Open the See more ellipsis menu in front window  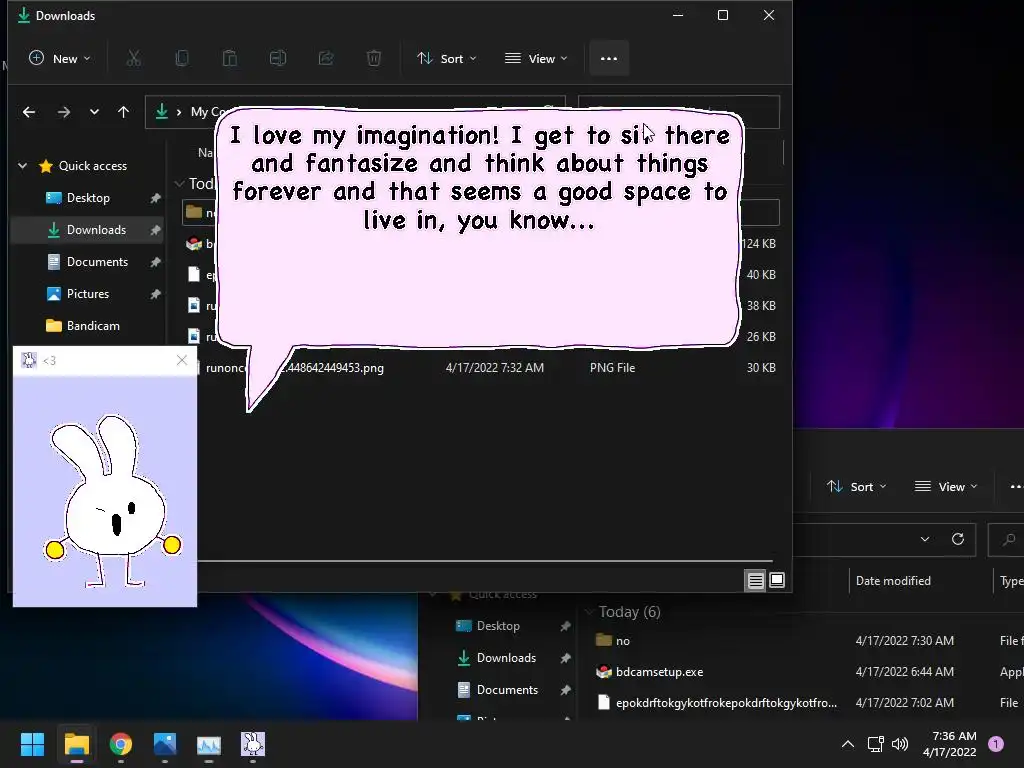click(609, 59)
